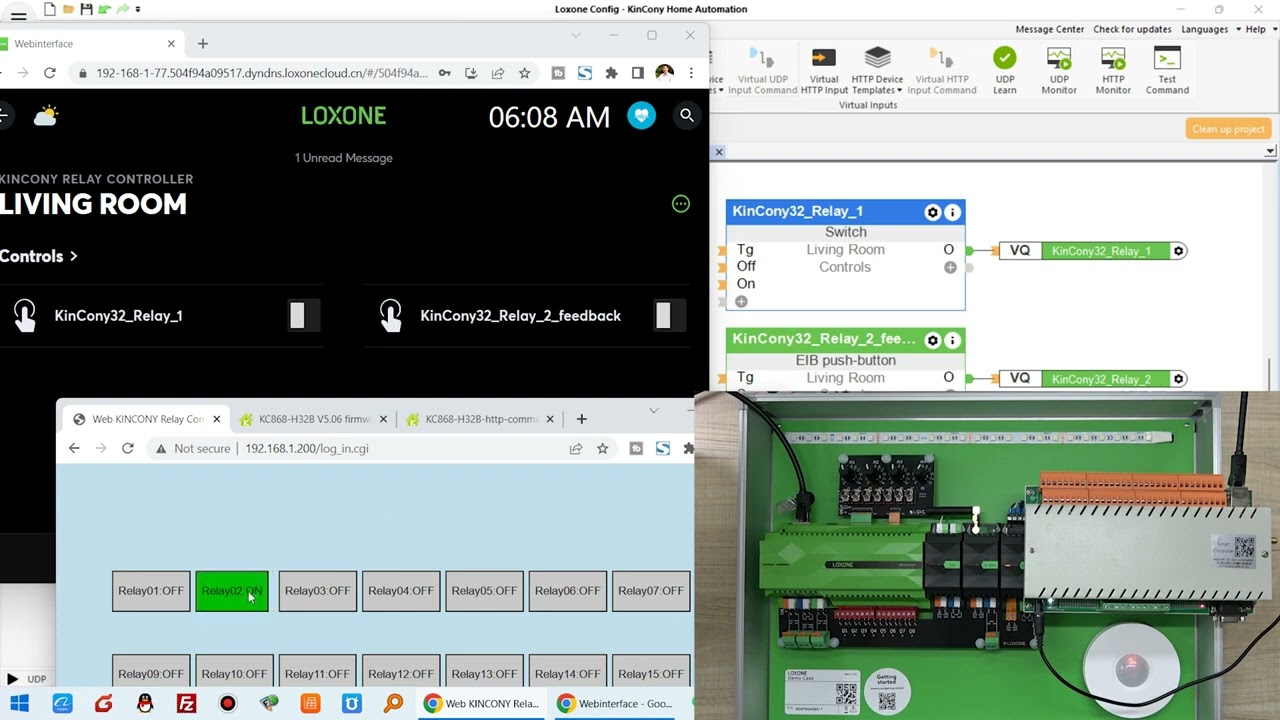Show info for KinCony32_Relay_1 block
This screenshot has width=1280, height=720.
coord(952,212)
